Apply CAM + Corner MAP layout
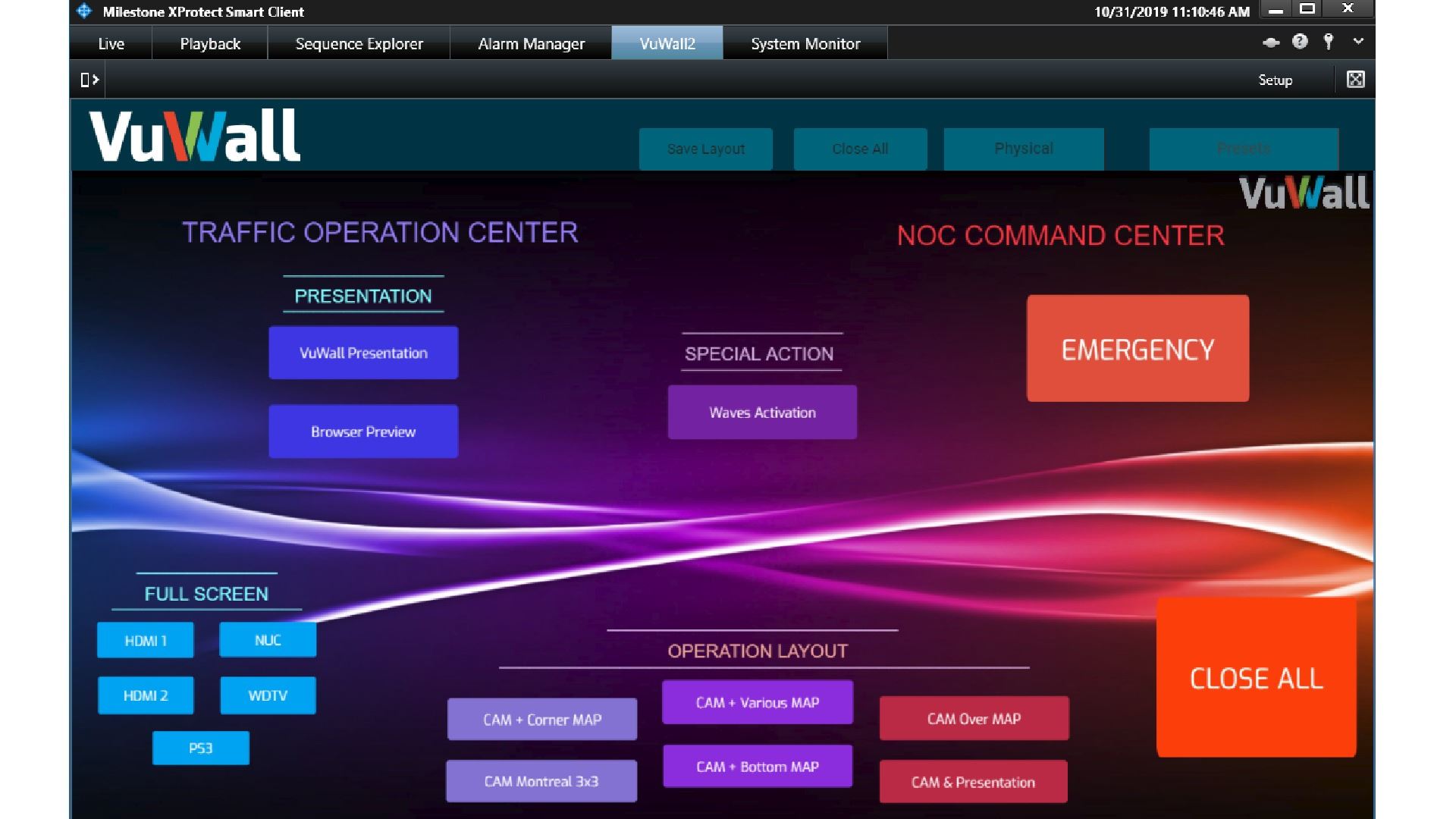This screenshot has height=819, width=1456. 542,720
